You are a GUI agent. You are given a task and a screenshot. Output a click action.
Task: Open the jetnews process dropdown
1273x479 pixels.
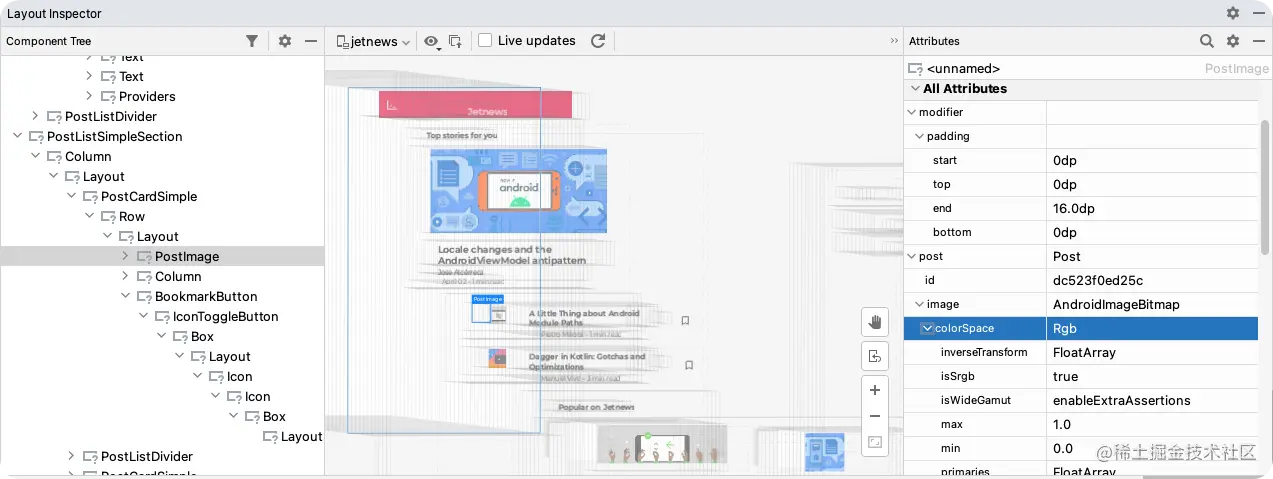[373, 41]
